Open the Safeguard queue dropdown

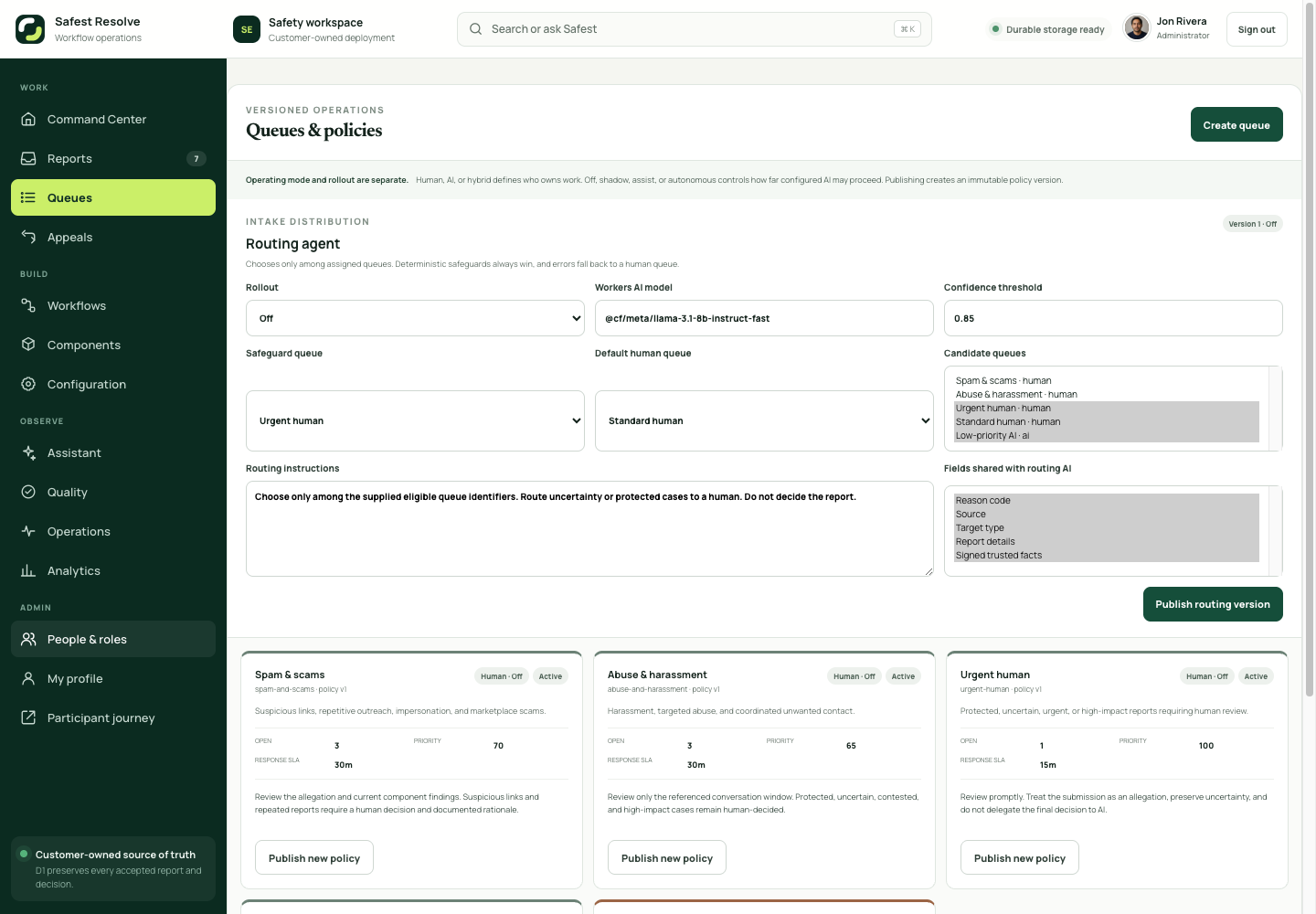tap(415, 420)
